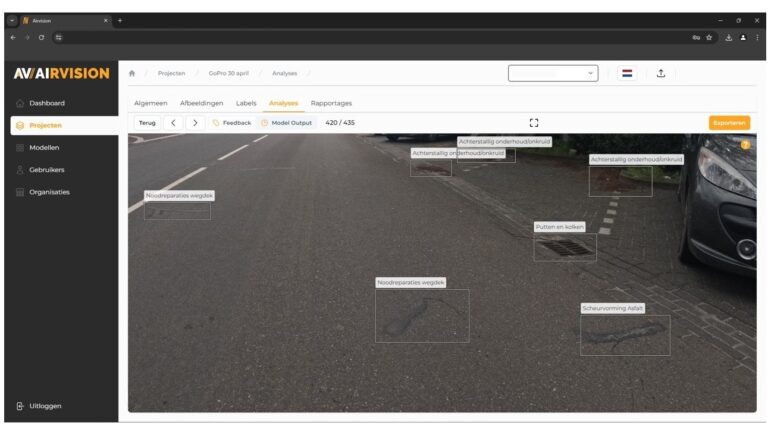Select the Putten en kolken label
Viewport: 768px width, 432px height.
pos(559,227)
